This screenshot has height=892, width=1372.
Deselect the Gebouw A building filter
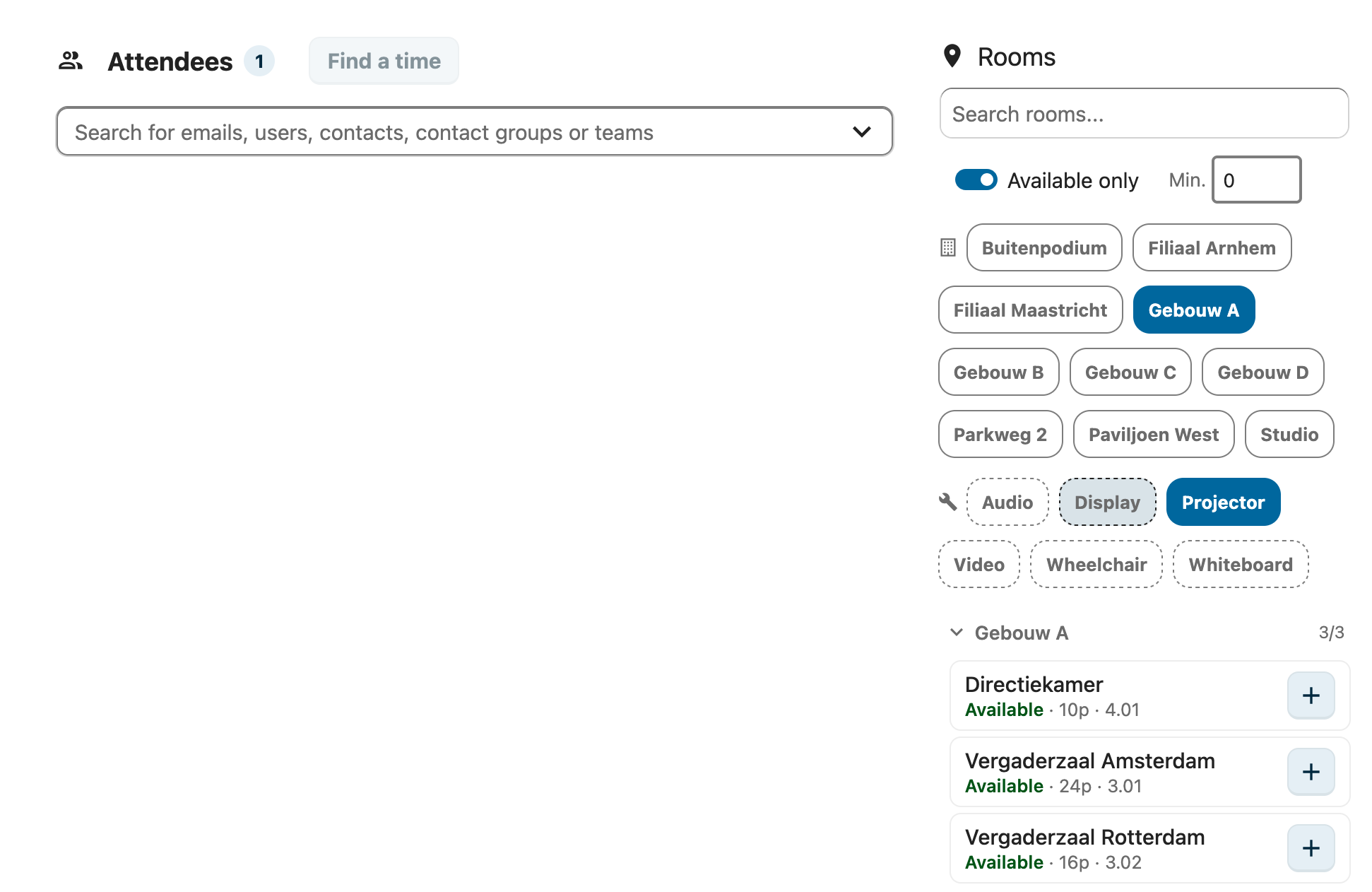point(1193,310)
